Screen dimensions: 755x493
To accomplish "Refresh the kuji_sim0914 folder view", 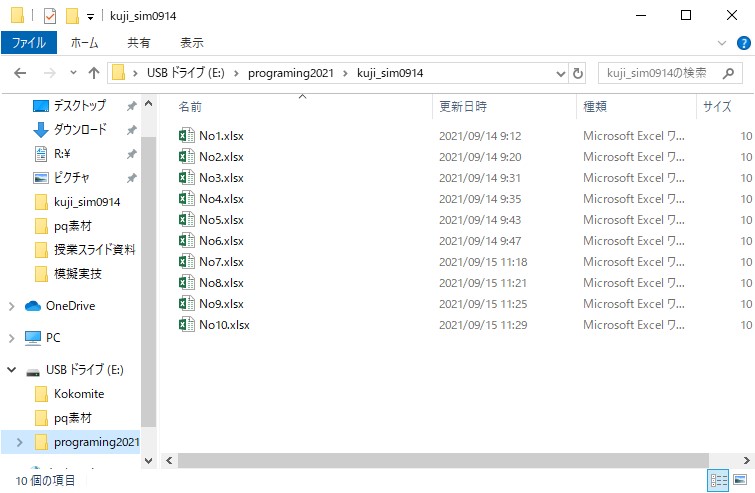I will pos(578,73).
